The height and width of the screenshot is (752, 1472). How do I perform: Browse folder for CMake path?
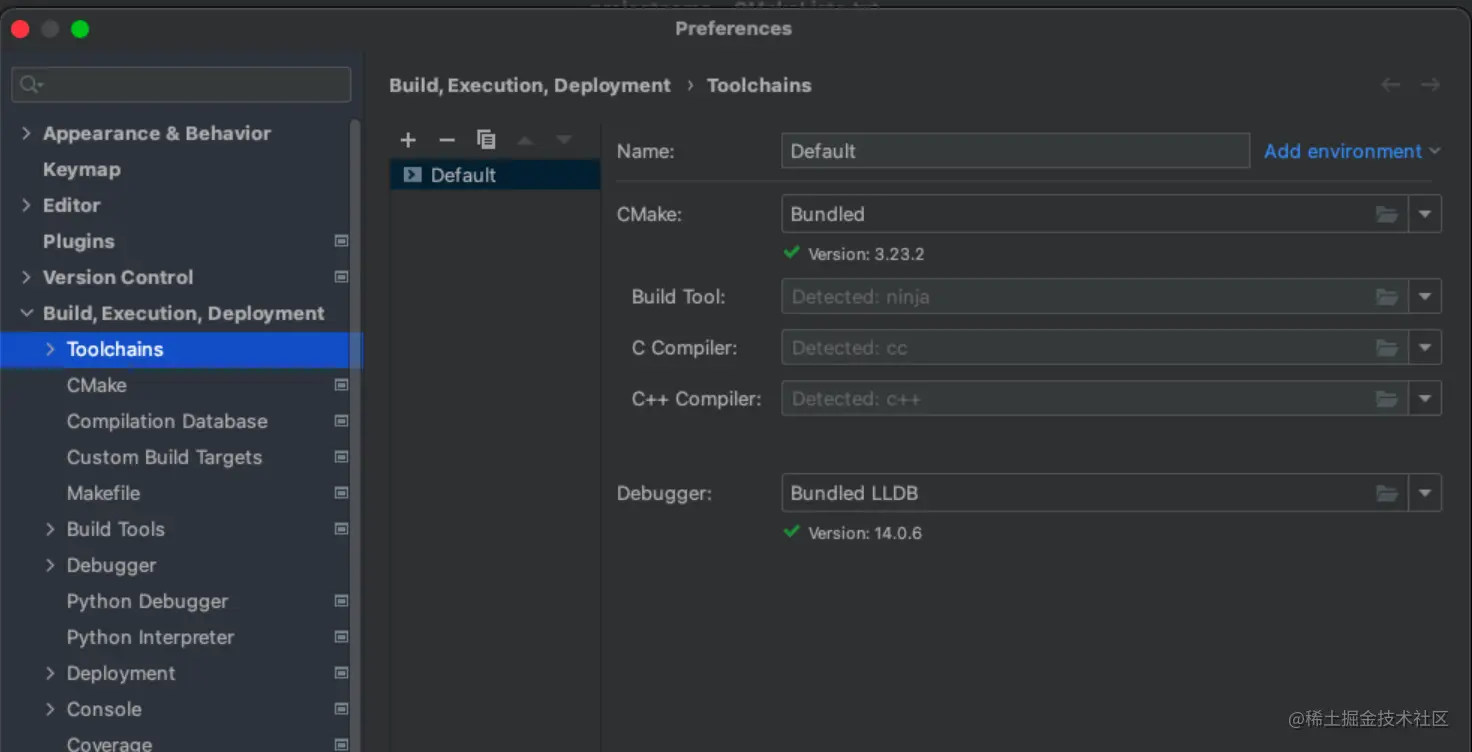[x=1386, y=214]
